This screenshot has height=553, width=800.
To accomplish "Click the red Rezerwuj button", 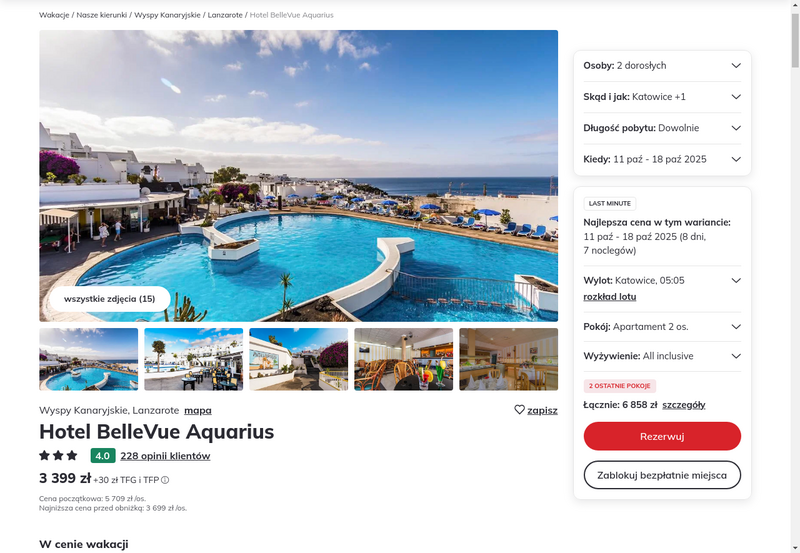I will pyautogui.click(x=662, y=436).
